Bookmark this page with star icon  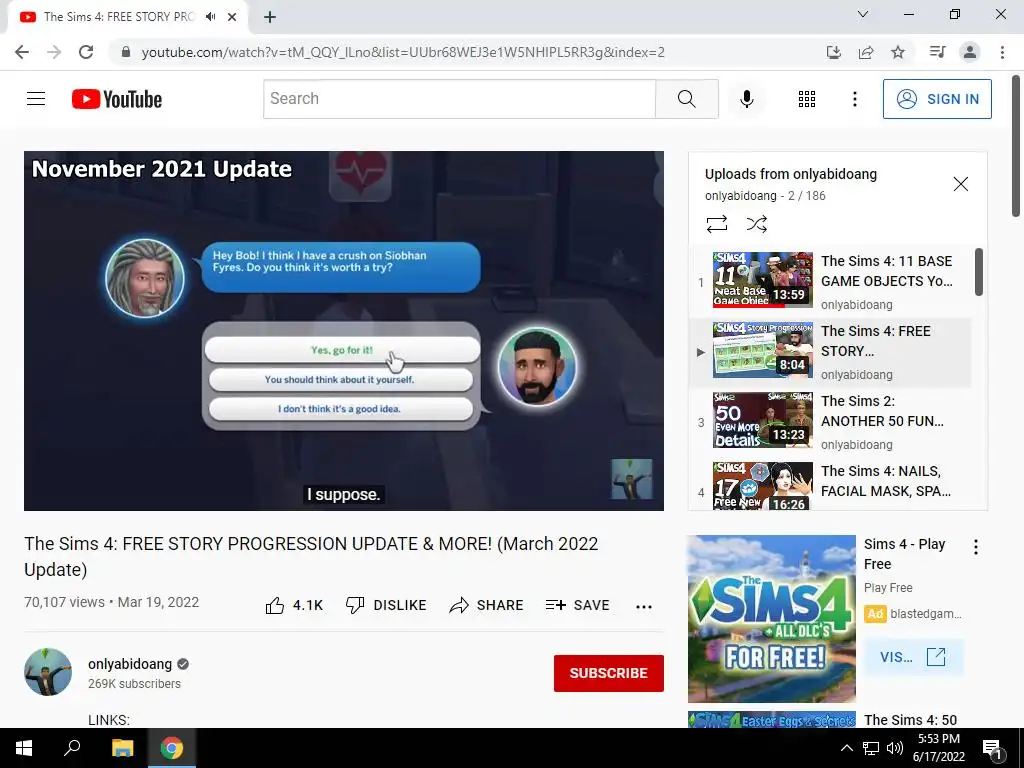pyautogui.click(x=898, y=52)
